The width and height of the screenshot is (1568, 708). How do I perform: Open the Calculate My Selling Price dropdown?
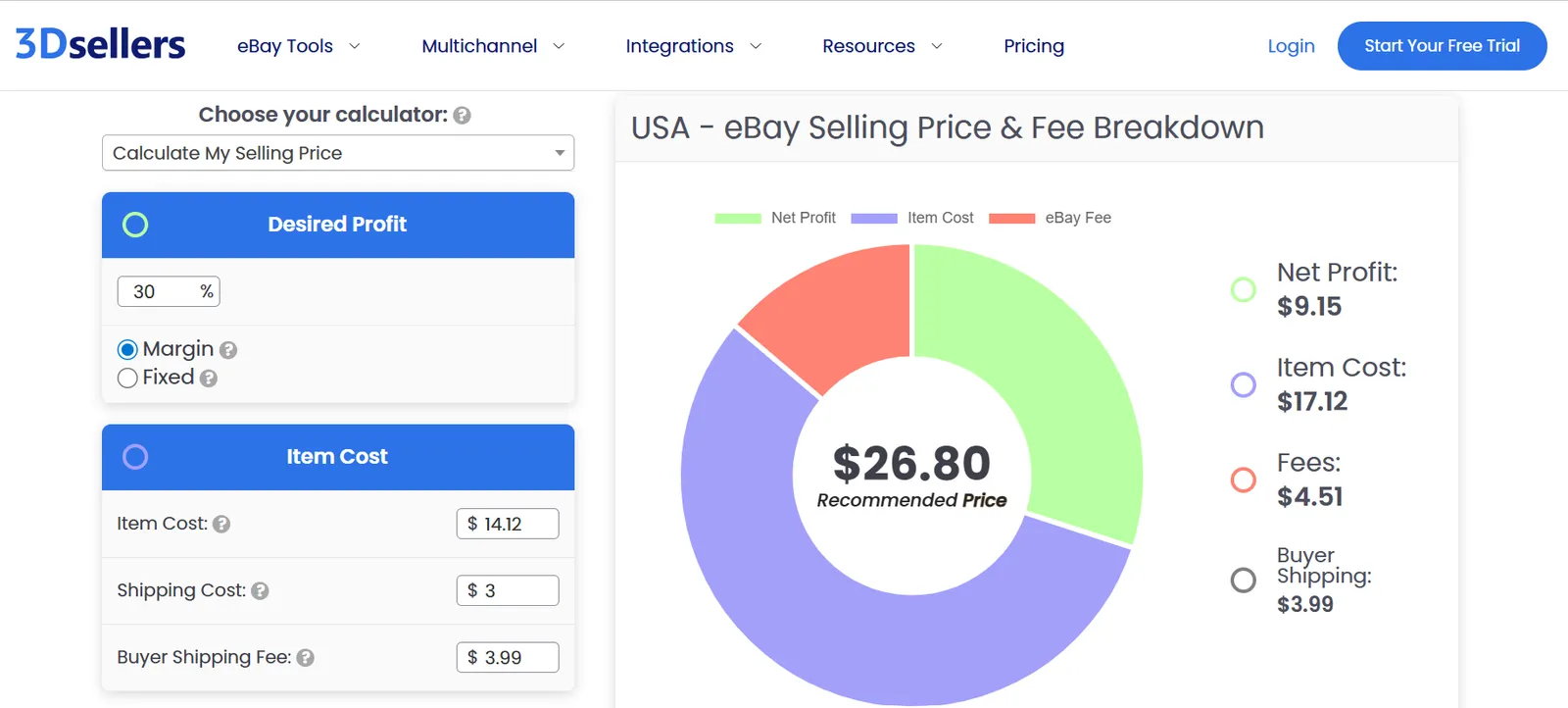[337, 153]
